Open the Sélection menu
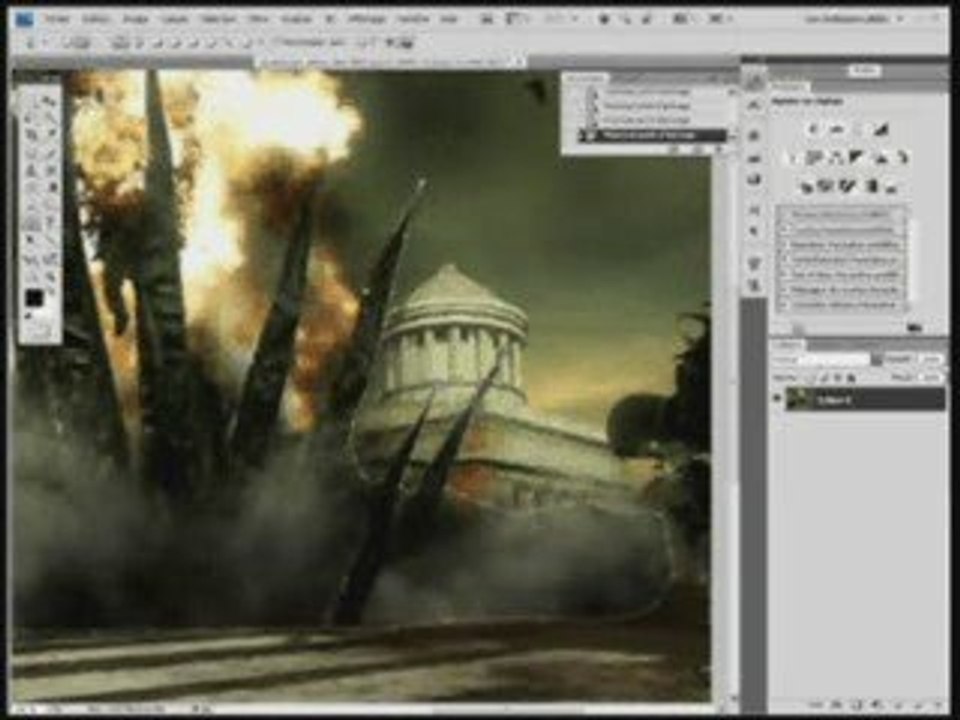 (x=219, y=20)
